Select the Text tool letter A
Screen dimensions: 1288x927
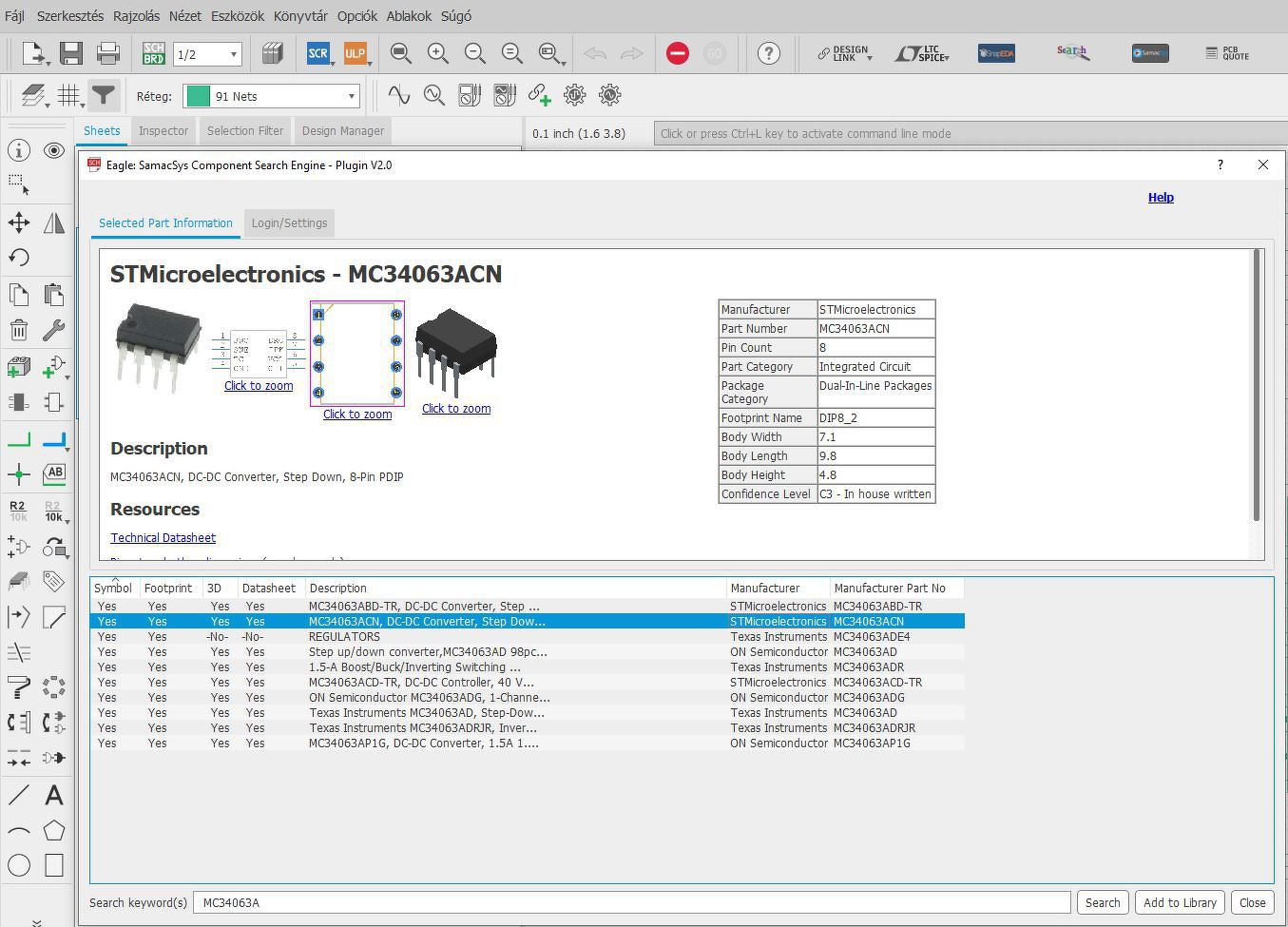54,795
